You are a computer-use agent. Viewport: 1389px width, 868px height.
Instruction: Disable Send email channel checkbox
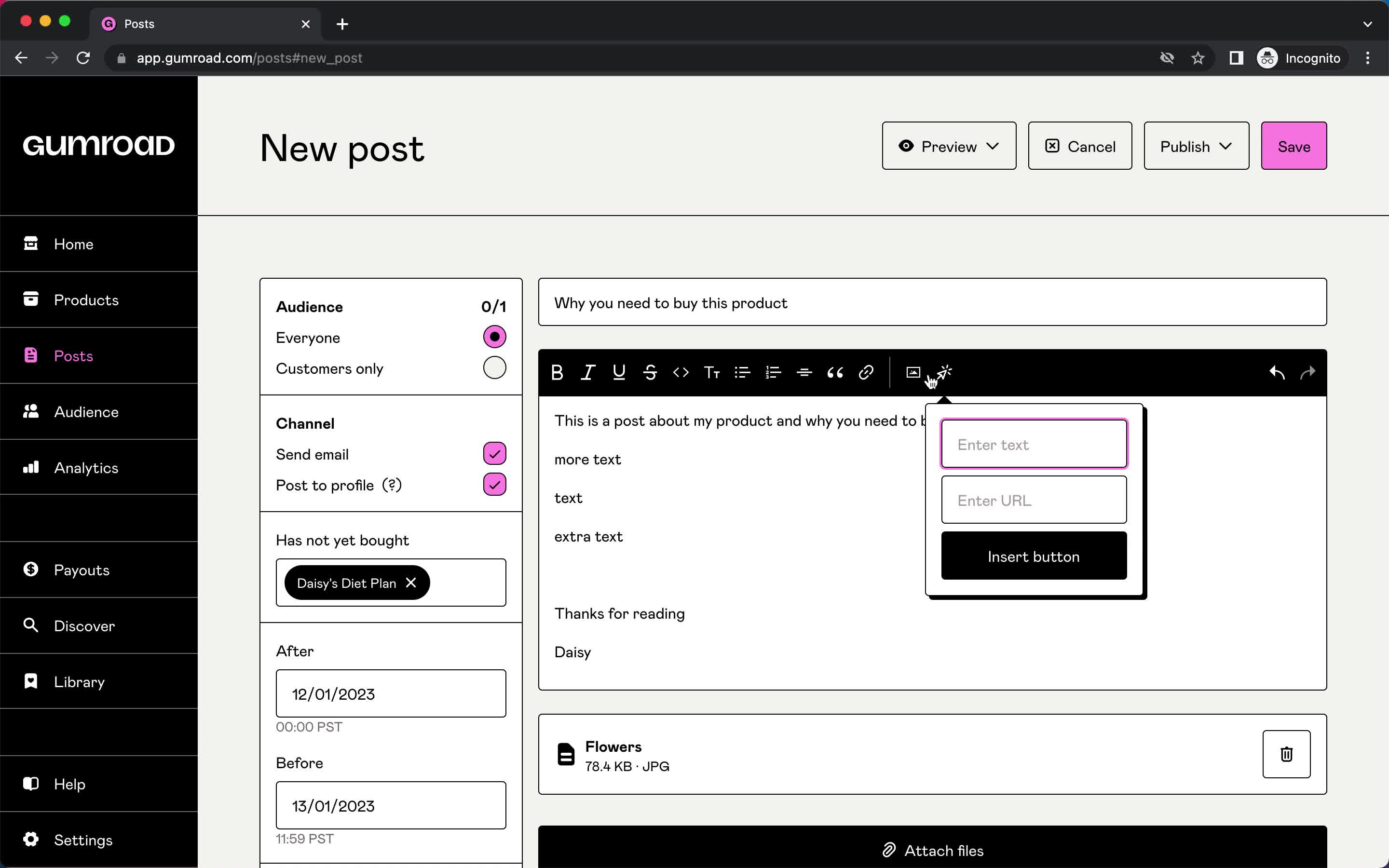(x=494, y=454)
